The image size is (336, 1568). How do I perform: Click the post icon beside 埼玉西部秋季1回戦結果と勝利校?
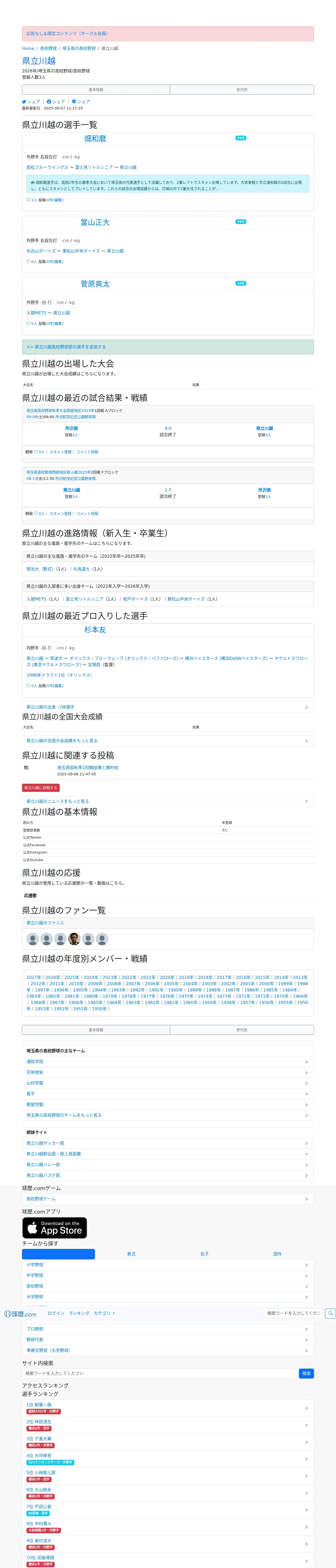coord(26,768)
